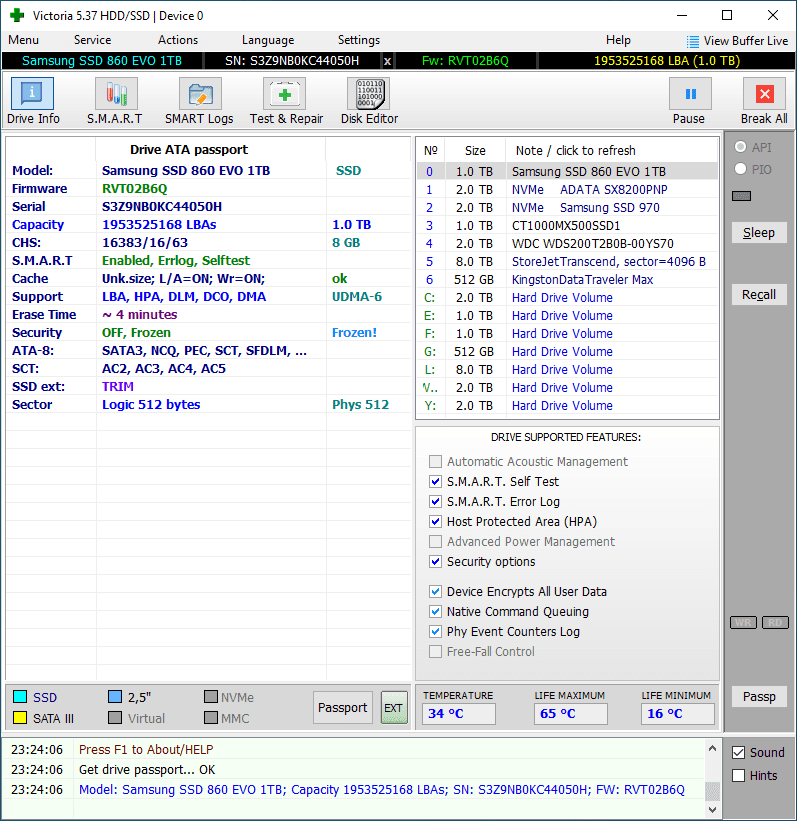Click the yellow SATA III color indicator

point(20,717)
